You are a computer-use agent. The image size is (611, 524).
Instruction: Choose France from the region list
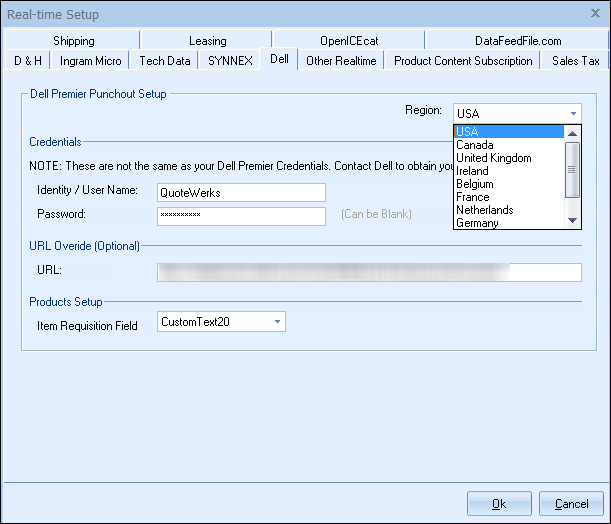pyautogui.click(x=509, y=197)
